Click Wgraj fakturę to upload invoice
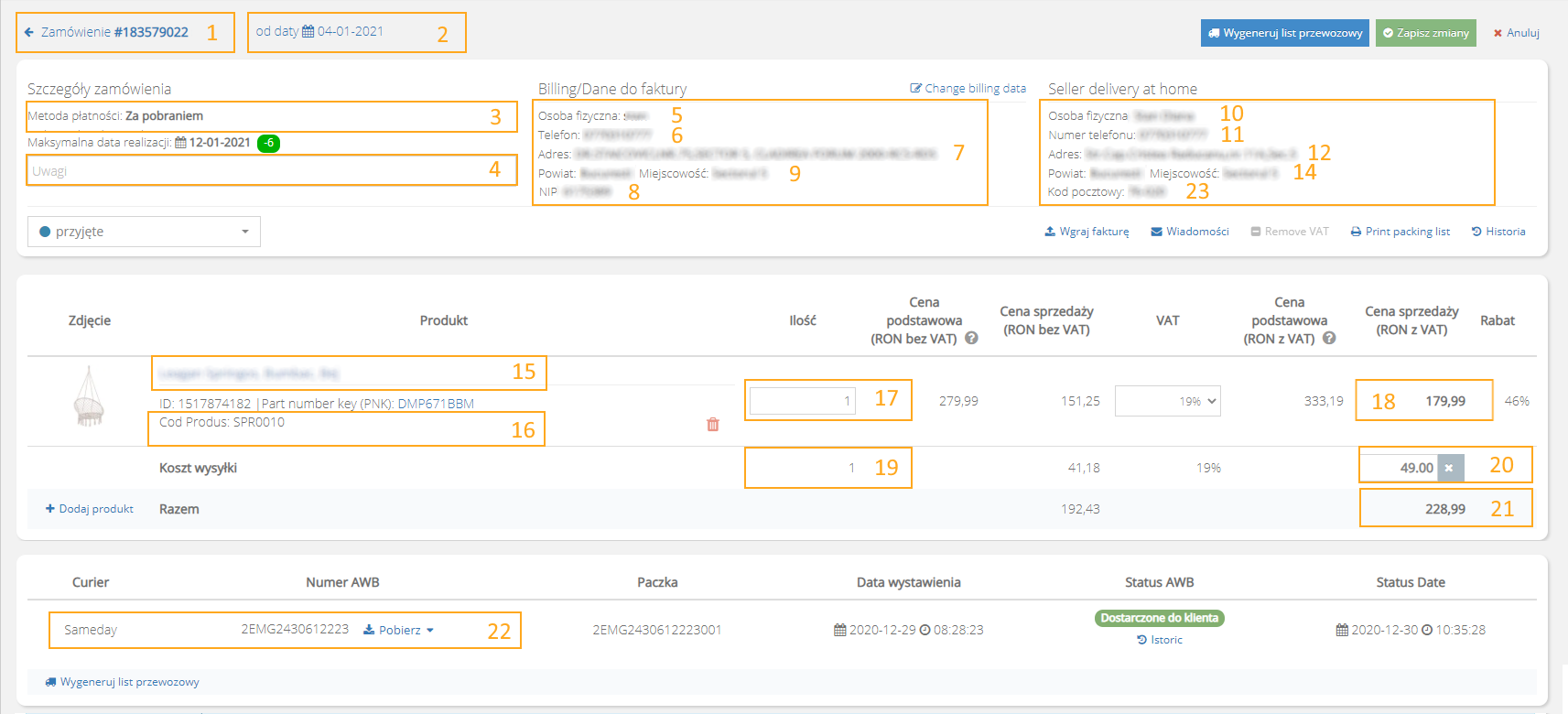Image resolution: width=1568 pixels, height=714 pixels. click(x=1087, y=232)
